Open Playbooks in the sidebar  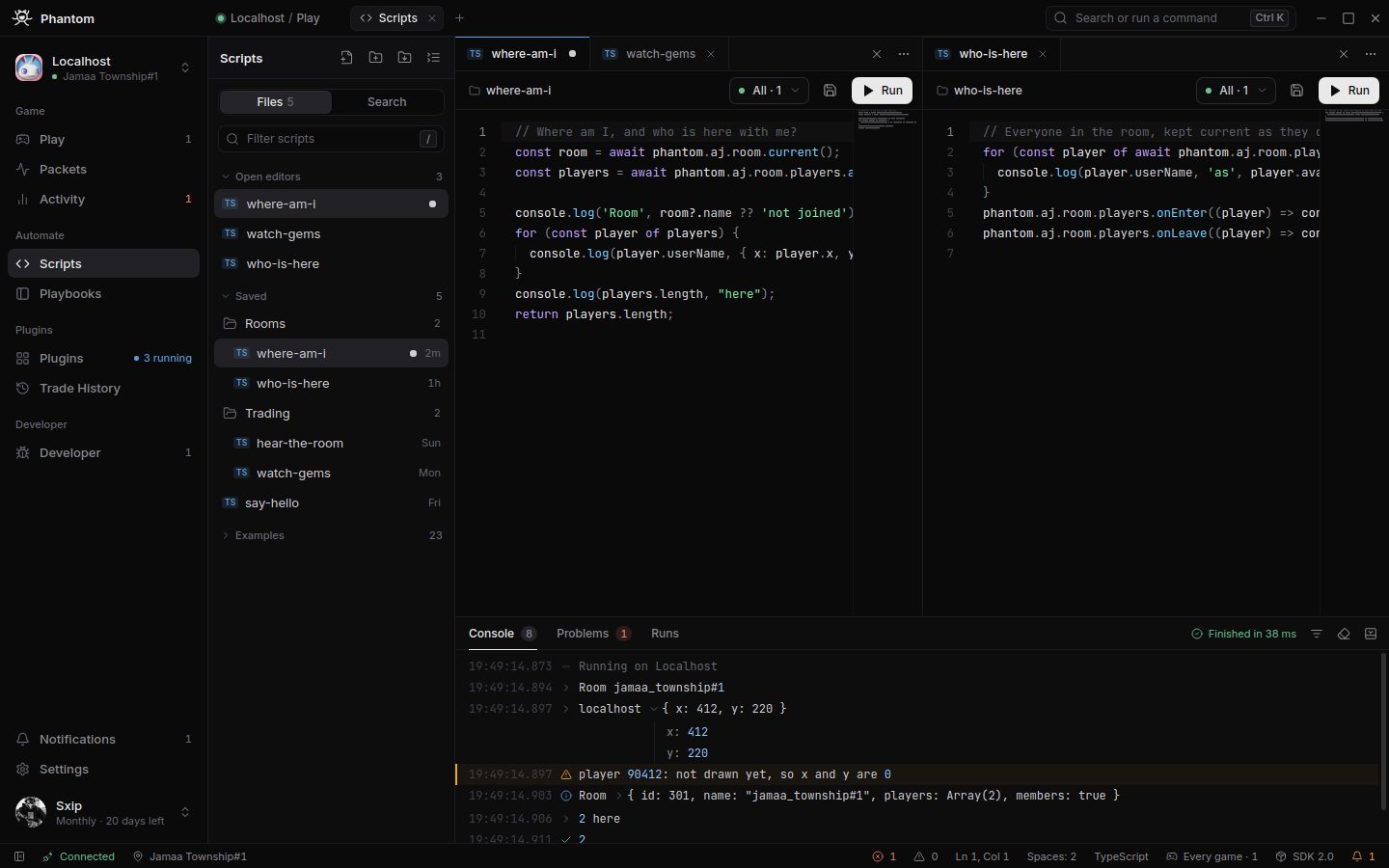[103, 293]
